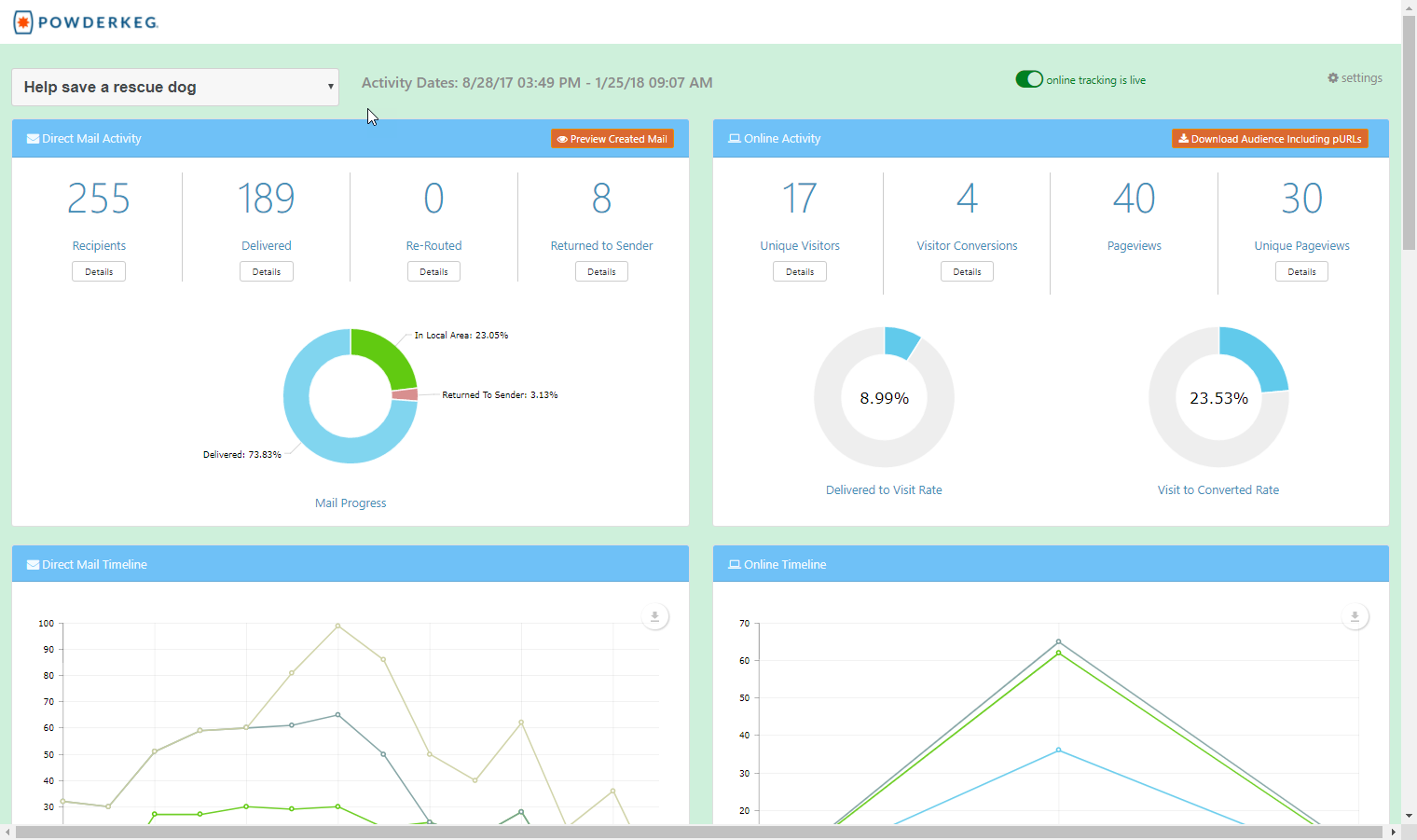Viewport: 1417px width, 840px height.
Task: Click the 8.99% Delivered to Visit donut
Action: point(884,397)
